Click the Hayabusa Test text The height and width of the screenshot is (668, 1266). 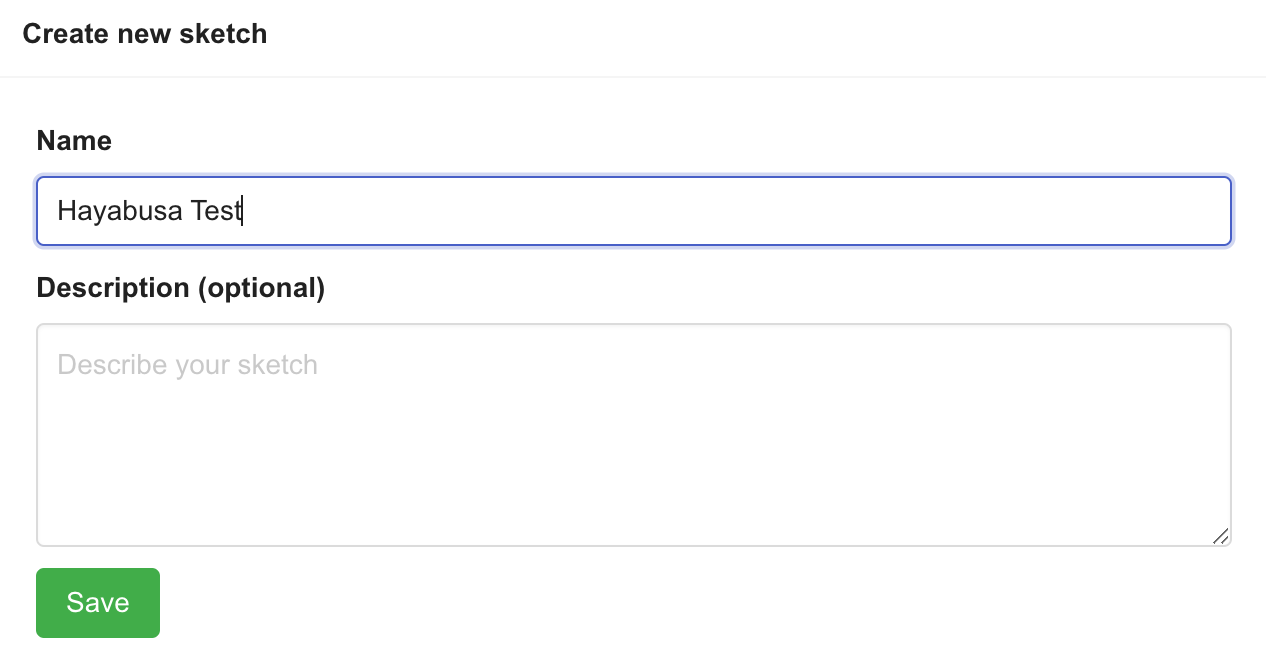tap(149, 211)
